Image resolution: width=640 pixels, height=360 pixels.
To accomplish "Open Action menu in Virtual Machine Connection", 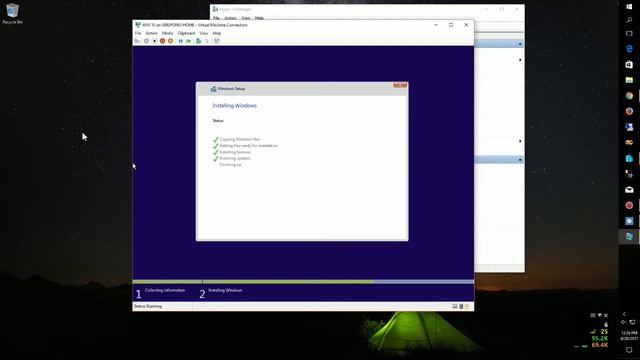I will pyautogui.click(x=151, y=33).
